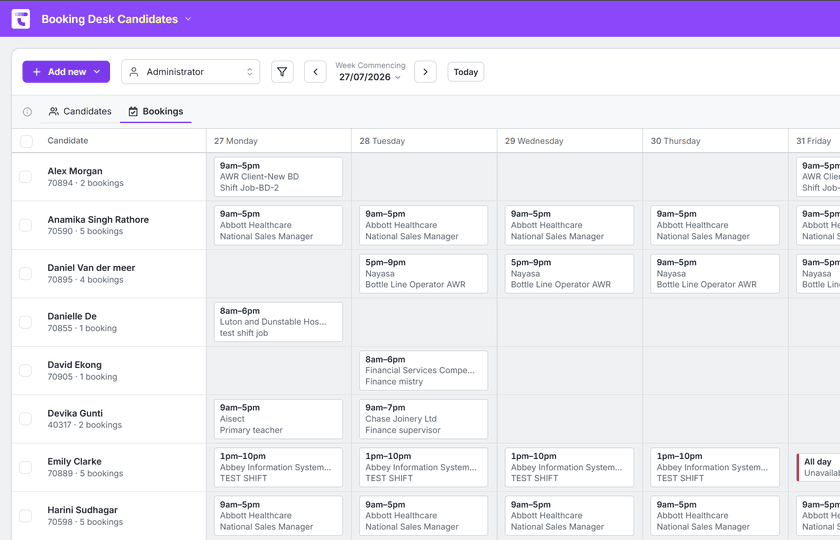Screen dimensions: 840x540
Task: Open Danielle De's Luton and Dunstable booking
Action: point(278,322)
